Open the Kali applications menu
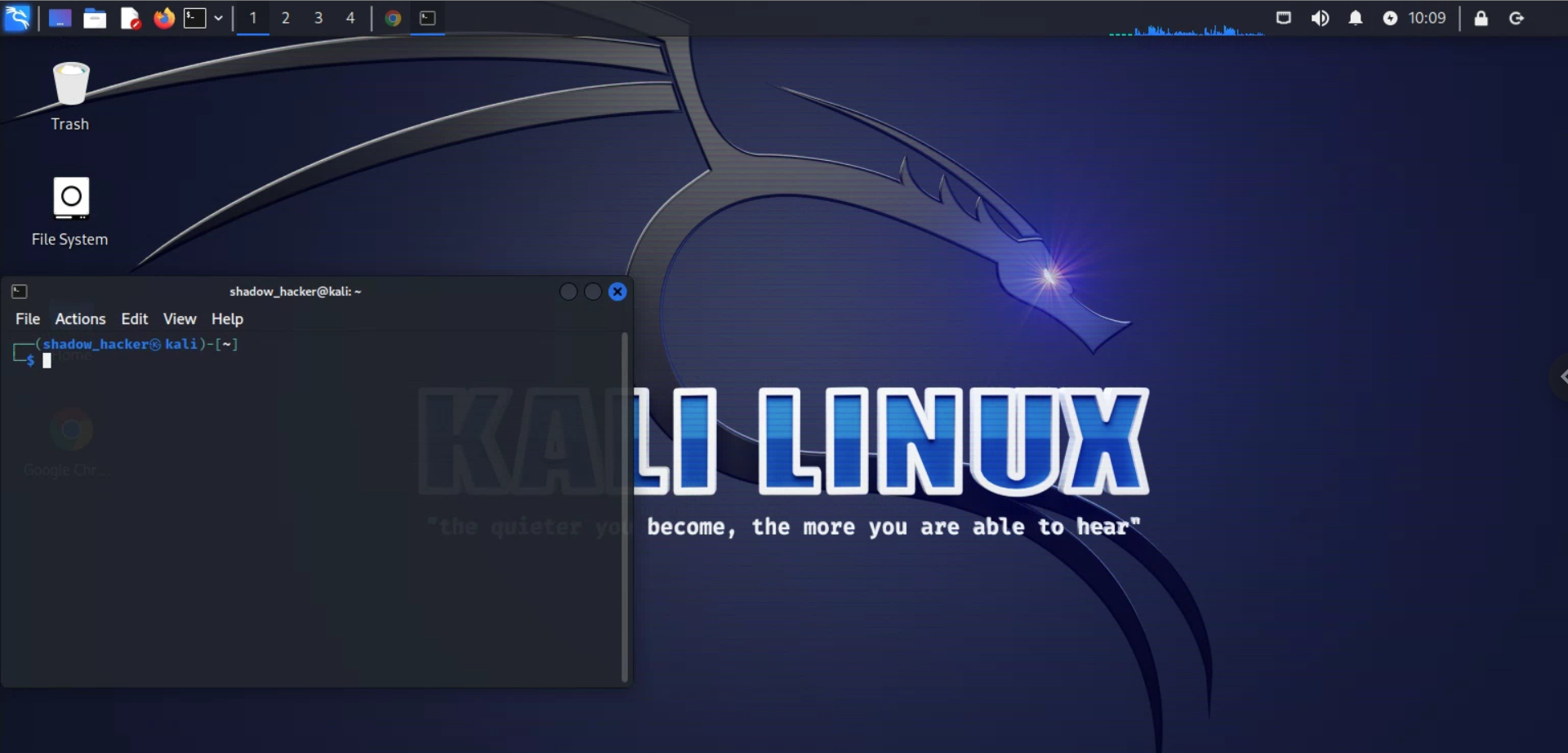This screenshot has width=1568, height=753. 17,18
